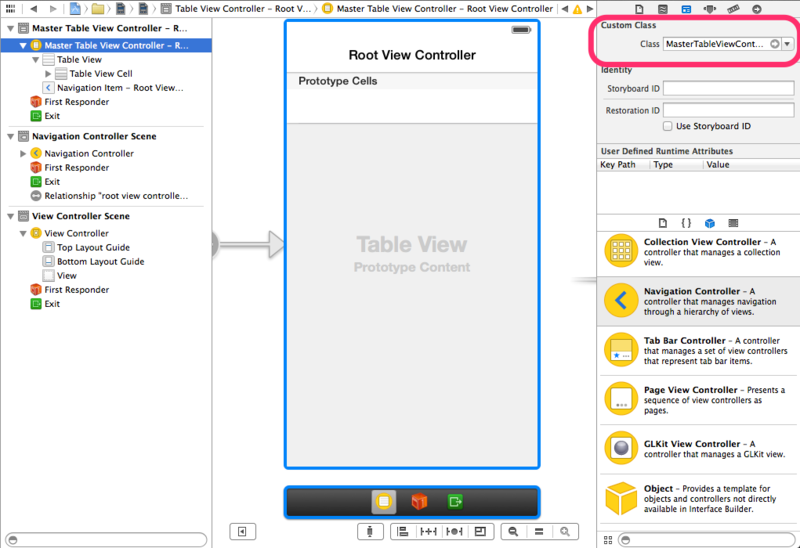Click green Exit icon in scene dock
Image resolution: width=800 pixels, height=548 pixels.
point(455,502)
